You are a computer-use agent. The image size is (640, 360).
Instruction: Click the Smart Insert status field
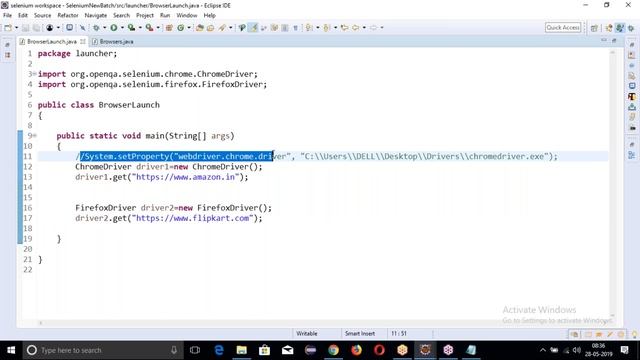[x=360, y=333]
